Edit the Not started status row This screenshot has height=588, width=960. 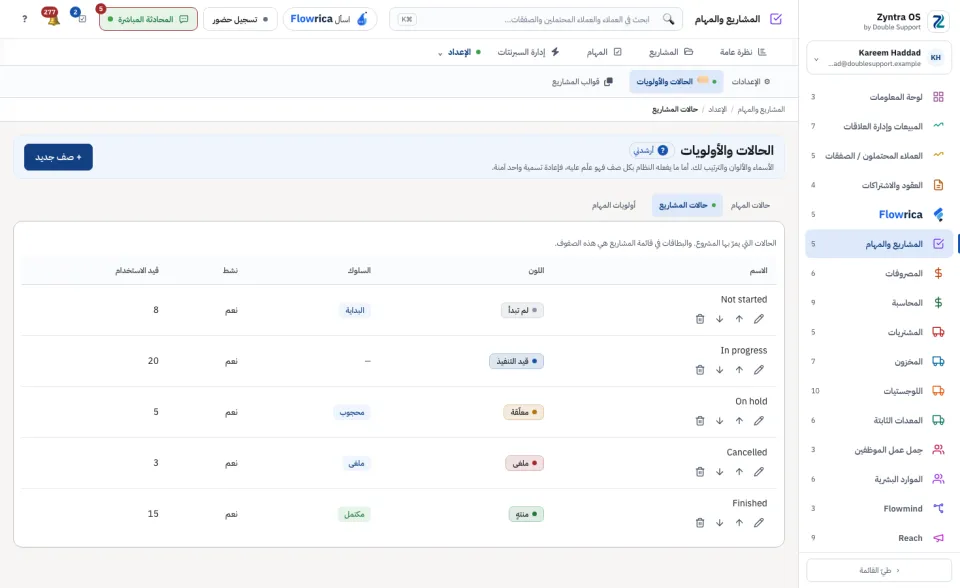[x=759, y=318]
